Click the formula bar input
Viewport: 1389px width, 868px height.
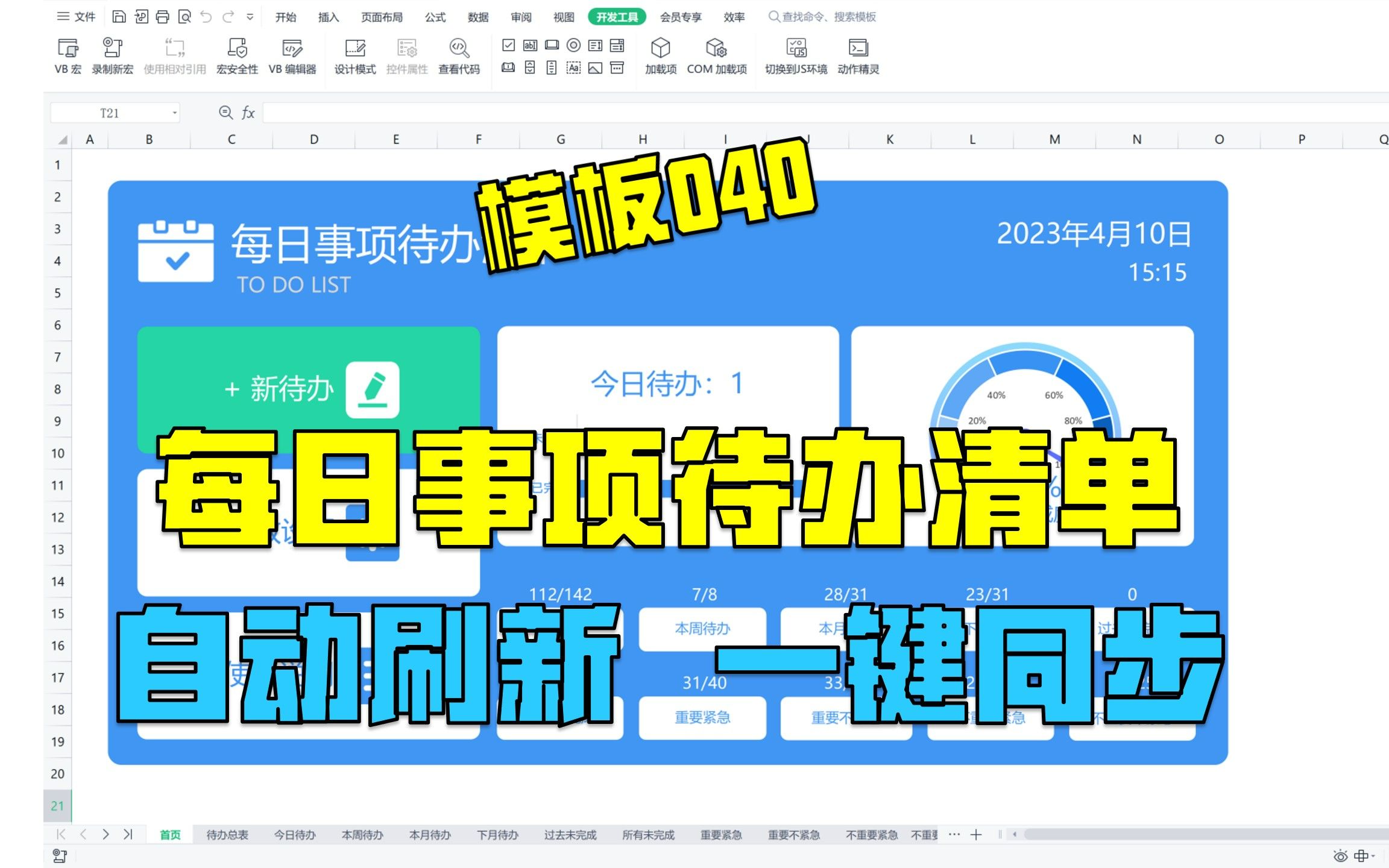click(x=825, y=113)
